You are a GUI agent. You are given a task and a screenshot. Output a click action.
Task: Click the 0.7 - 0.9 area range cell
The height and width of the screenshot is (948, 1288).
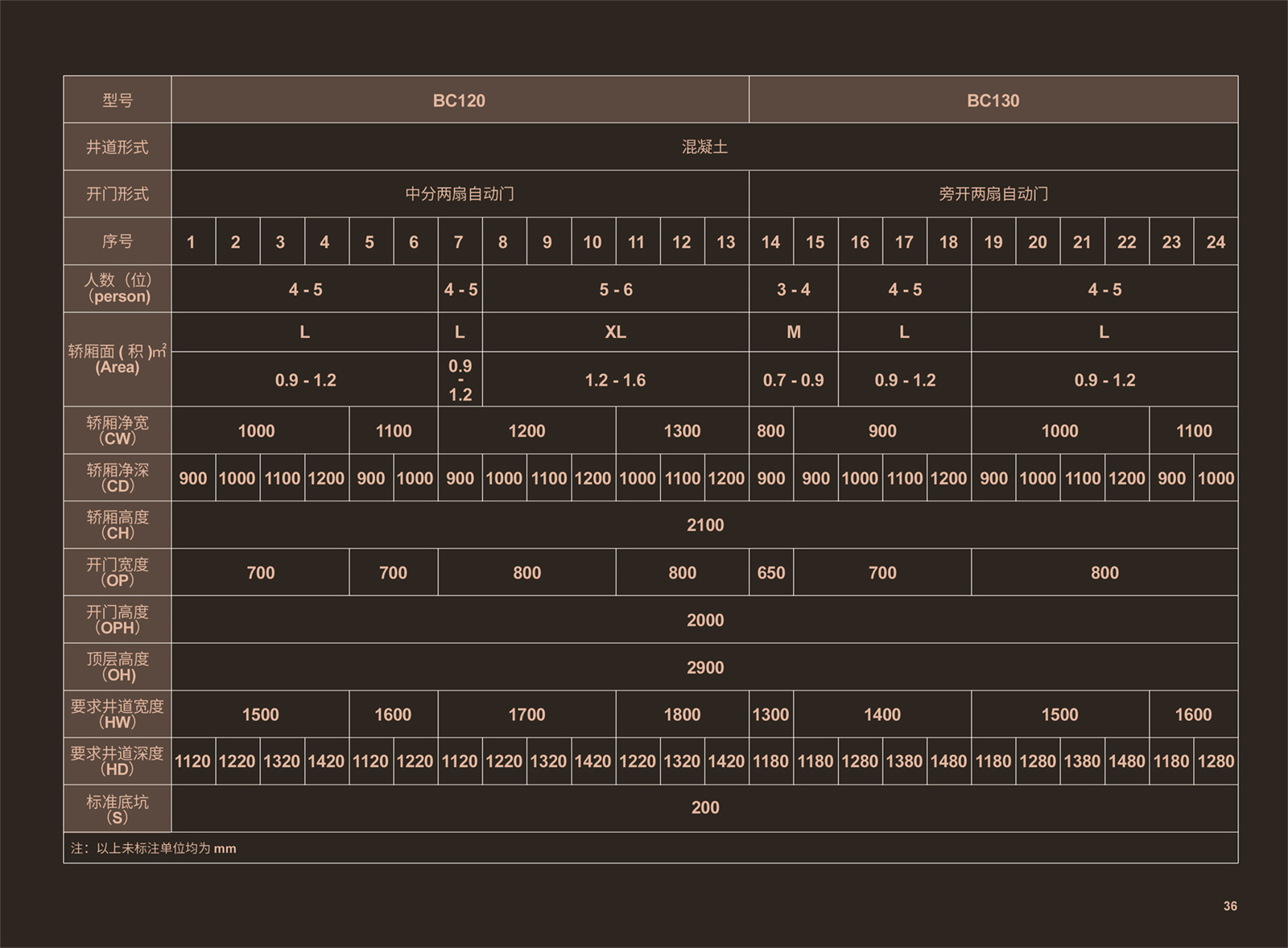tap(793, 380)
